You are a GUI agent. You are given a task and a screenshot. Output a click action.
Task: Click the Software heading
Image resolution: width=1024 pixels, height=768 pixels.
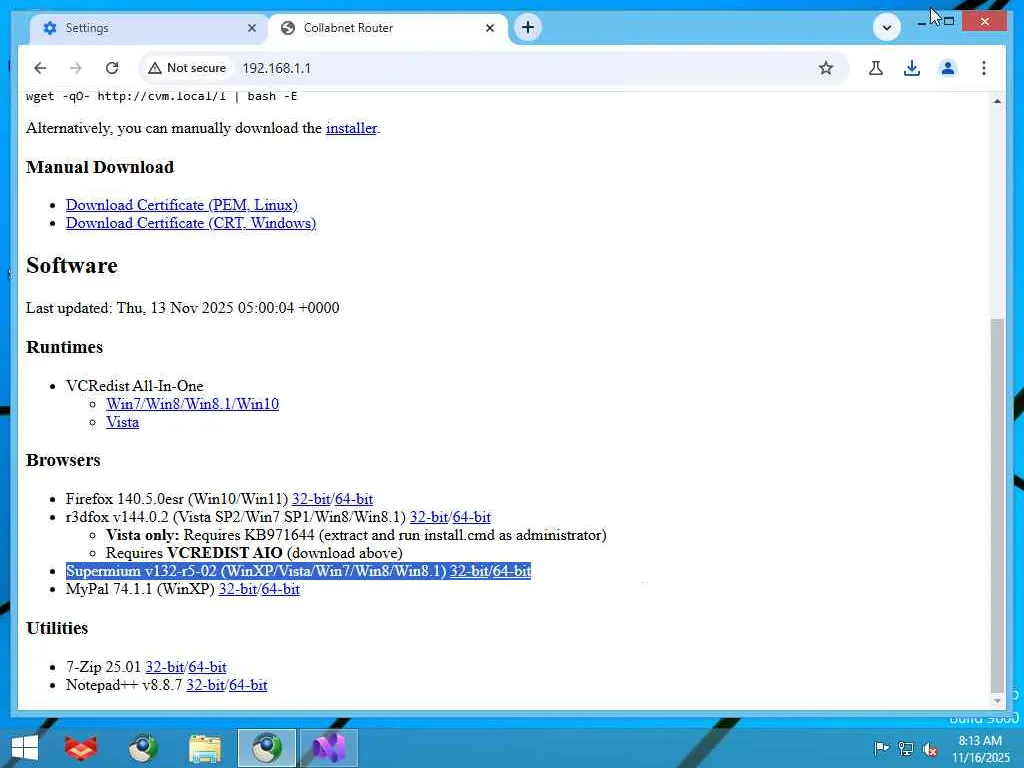pyautogui.click(x=72, y=266)
